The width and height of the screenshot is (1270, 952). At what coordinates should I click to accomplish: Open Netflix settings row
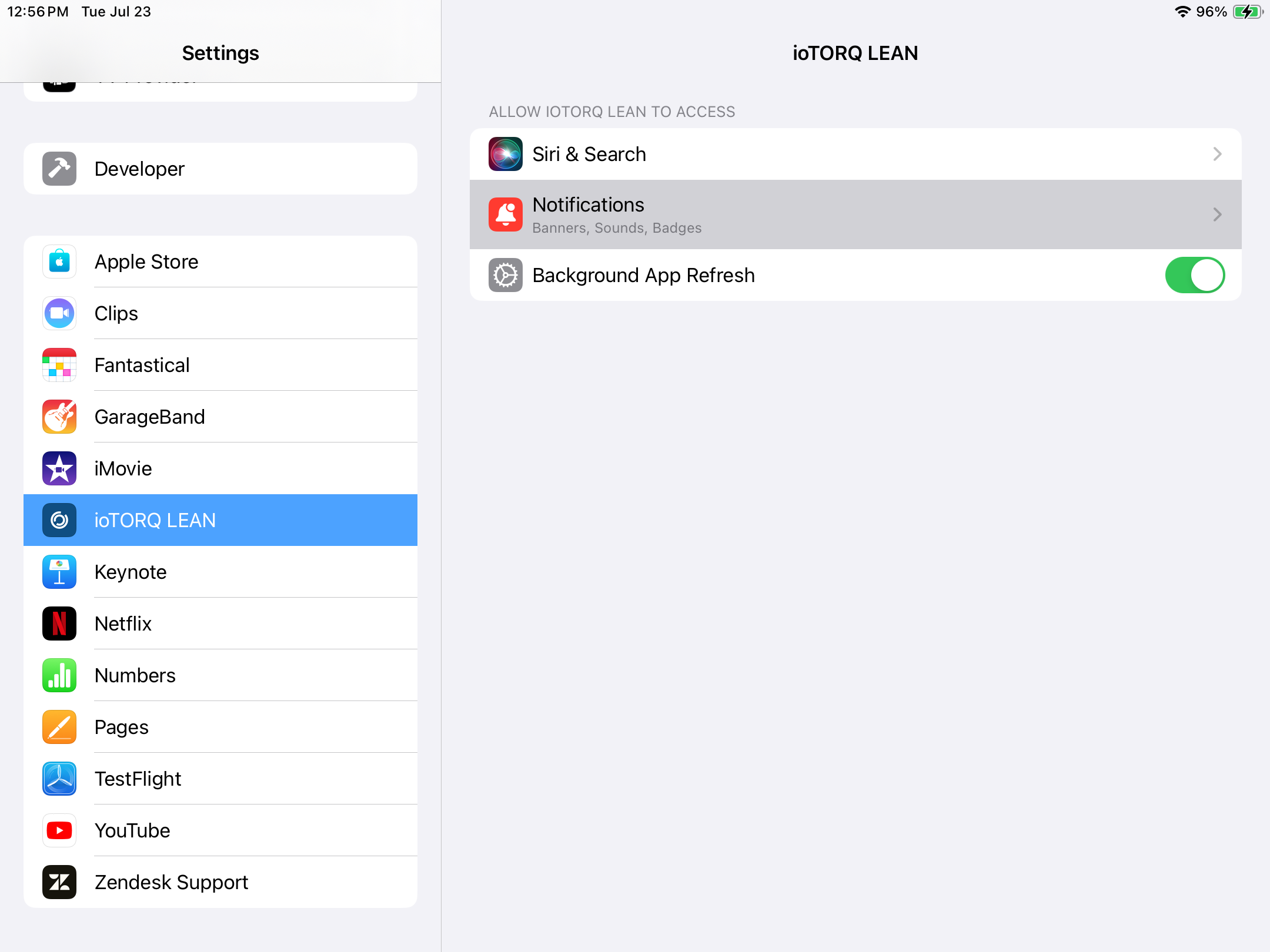point(220,624)
